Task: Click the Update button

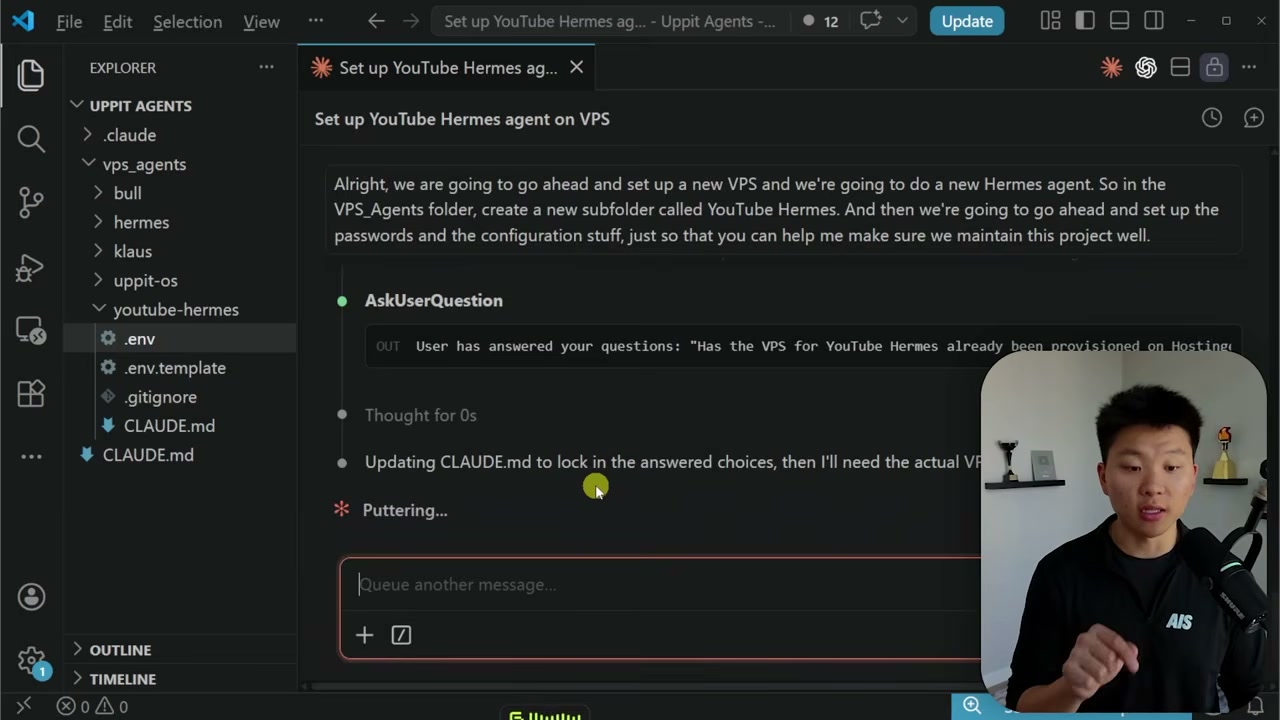Action: 967,21
